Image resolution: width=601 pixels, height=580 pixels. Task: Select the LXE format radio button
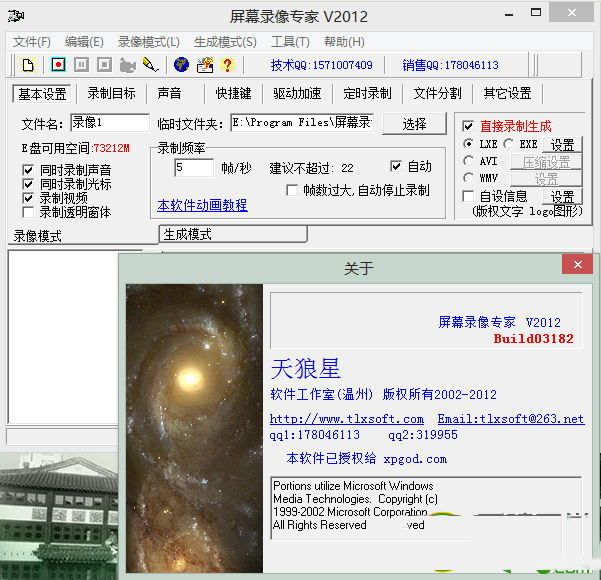468,144
